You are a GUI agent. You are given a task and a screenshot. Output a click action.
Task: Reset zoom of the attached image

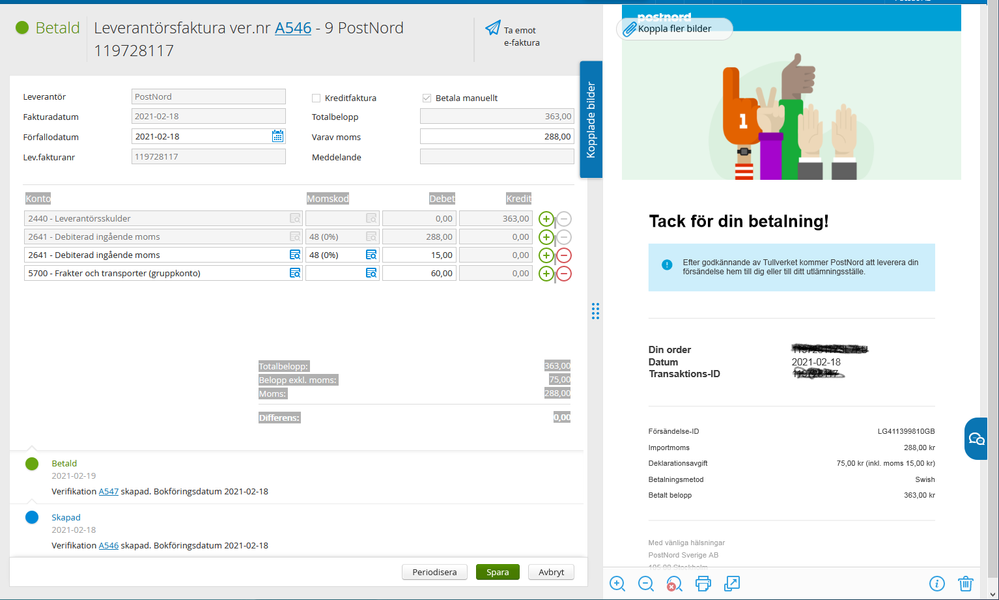674,583
